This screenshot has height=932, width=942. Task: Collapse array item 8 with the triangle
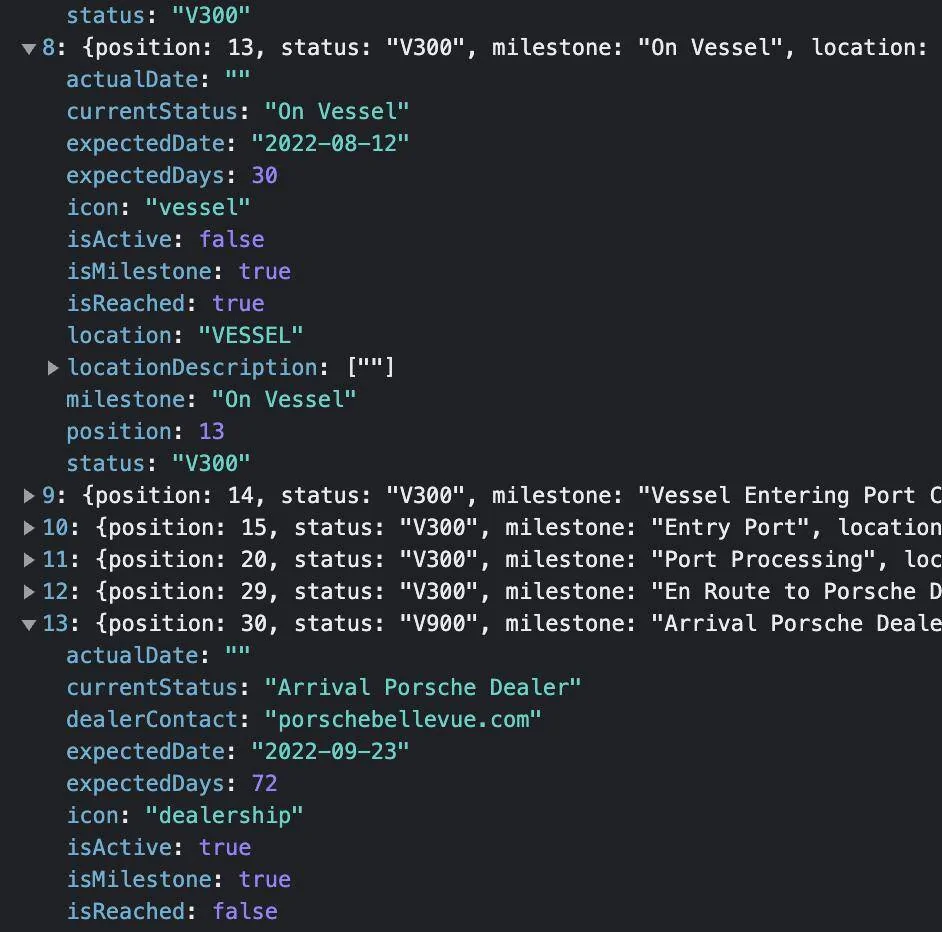click(28, 48)
